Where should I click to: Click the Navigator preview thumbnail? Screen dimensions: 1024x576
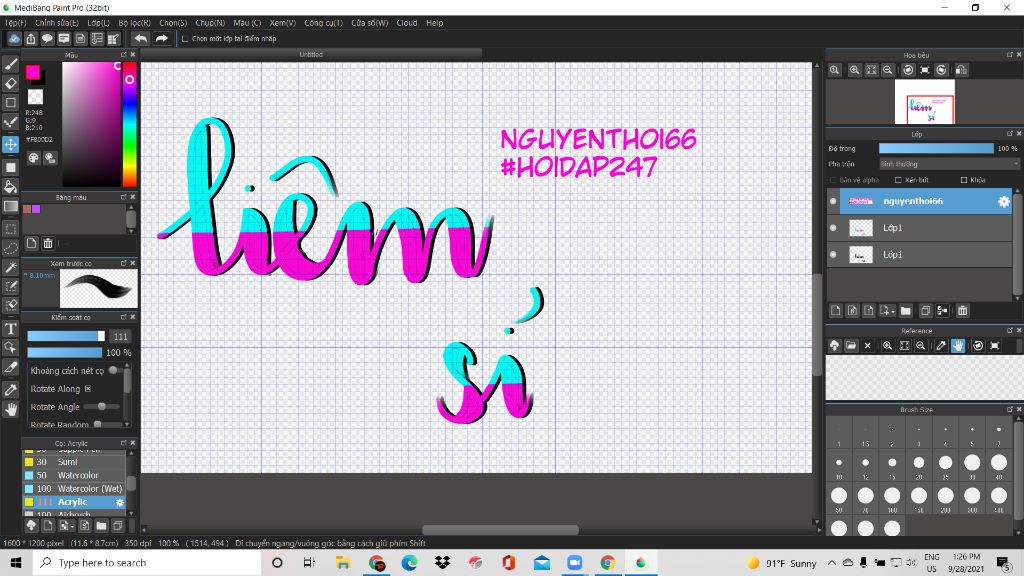pos(924,102)
